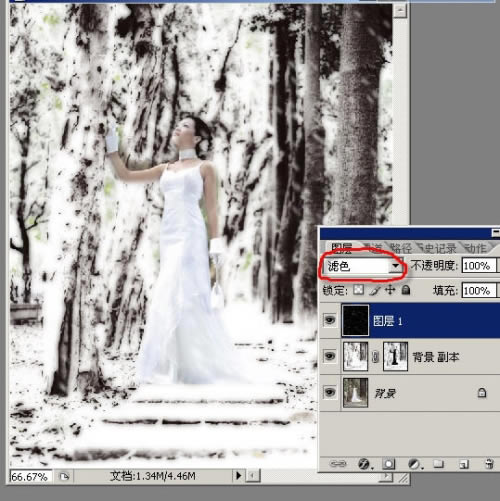This screenshot has width=500, height=501.
Task: Click the mask link icon on 背景 副本
Action: pos(375,357)
